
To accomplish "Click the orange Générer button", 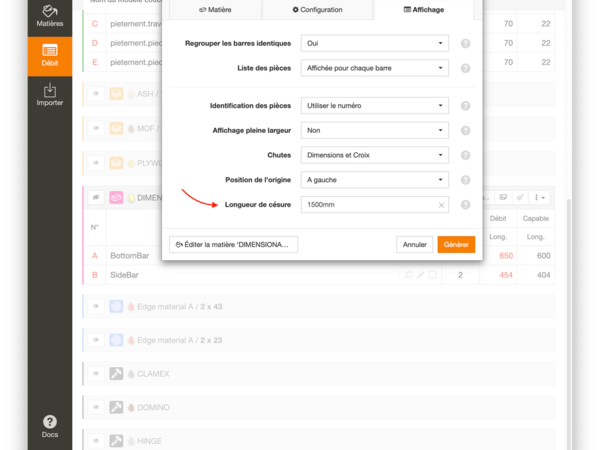I will [456, 244].
